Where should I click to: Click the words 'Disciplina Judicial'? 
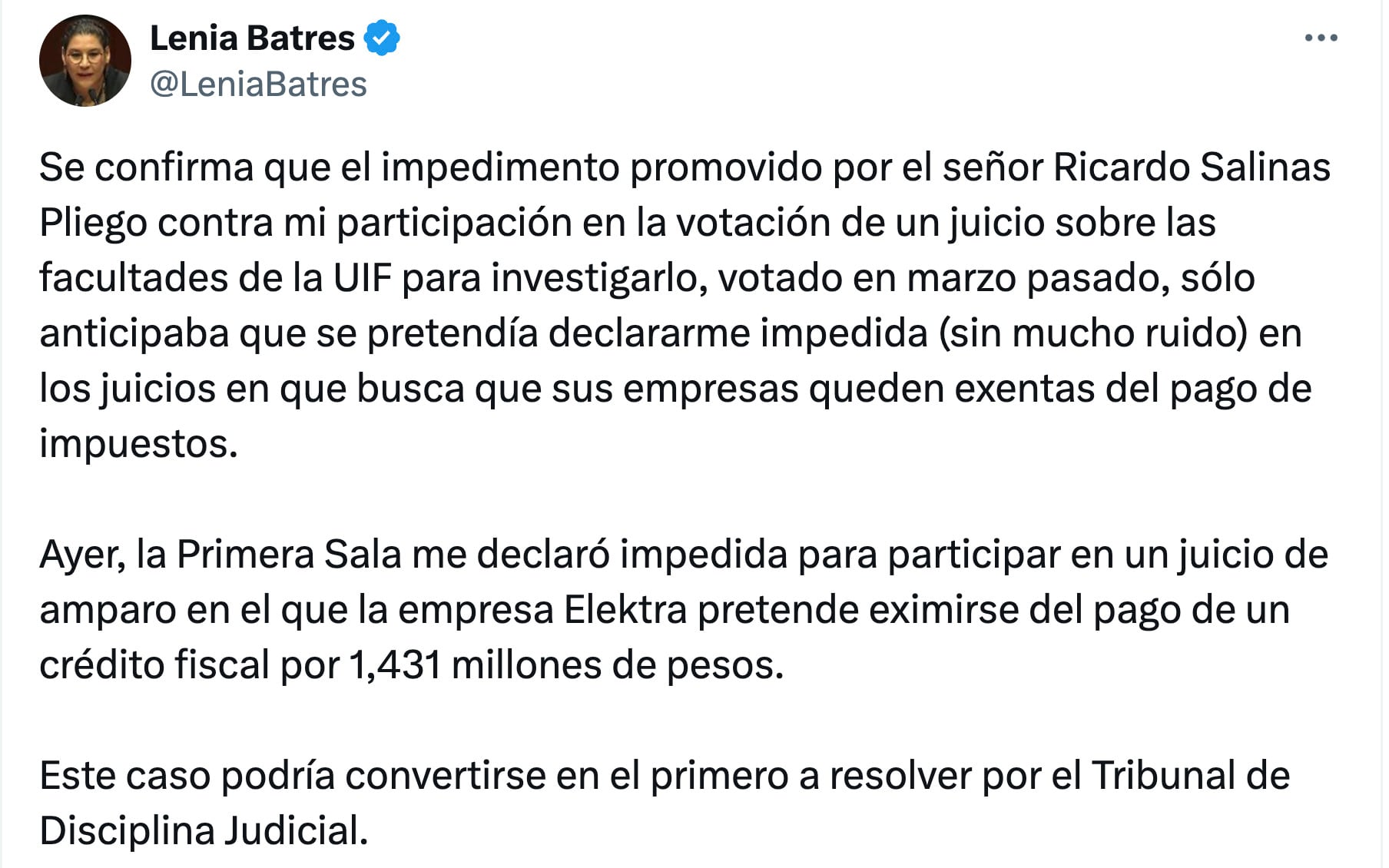click(204, 831)
